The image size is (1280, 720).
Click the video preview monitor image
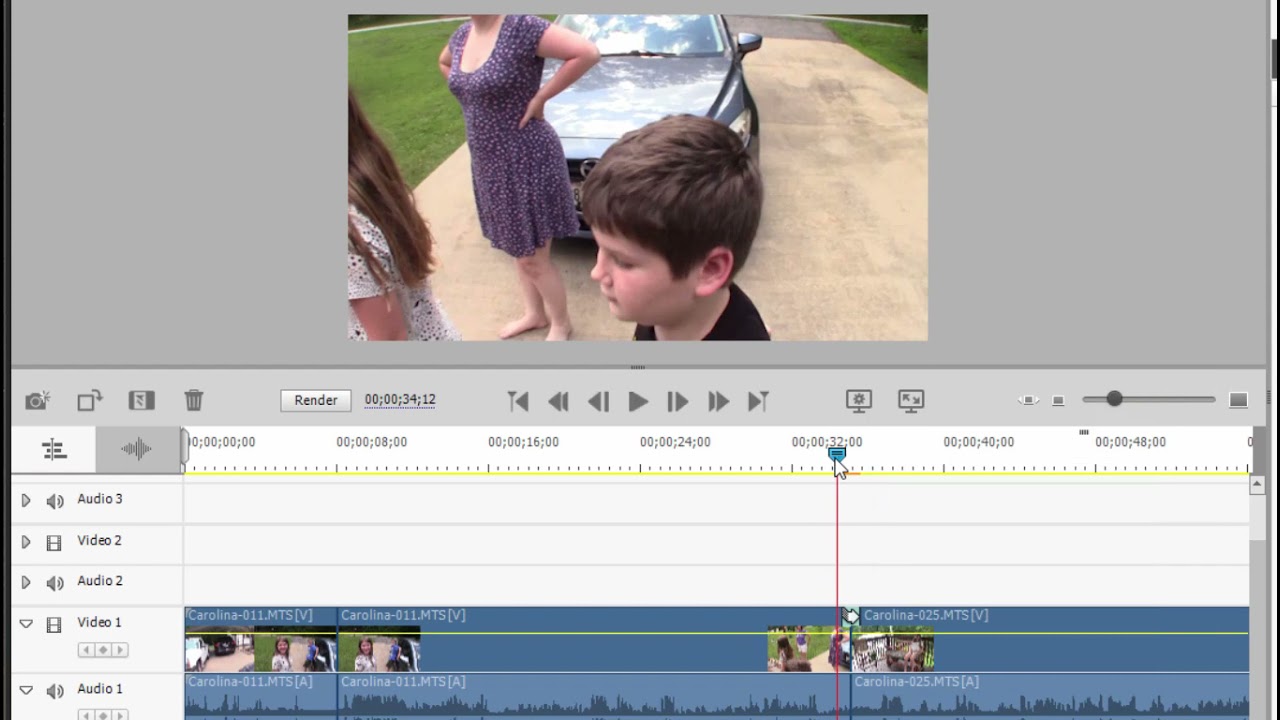638,178
